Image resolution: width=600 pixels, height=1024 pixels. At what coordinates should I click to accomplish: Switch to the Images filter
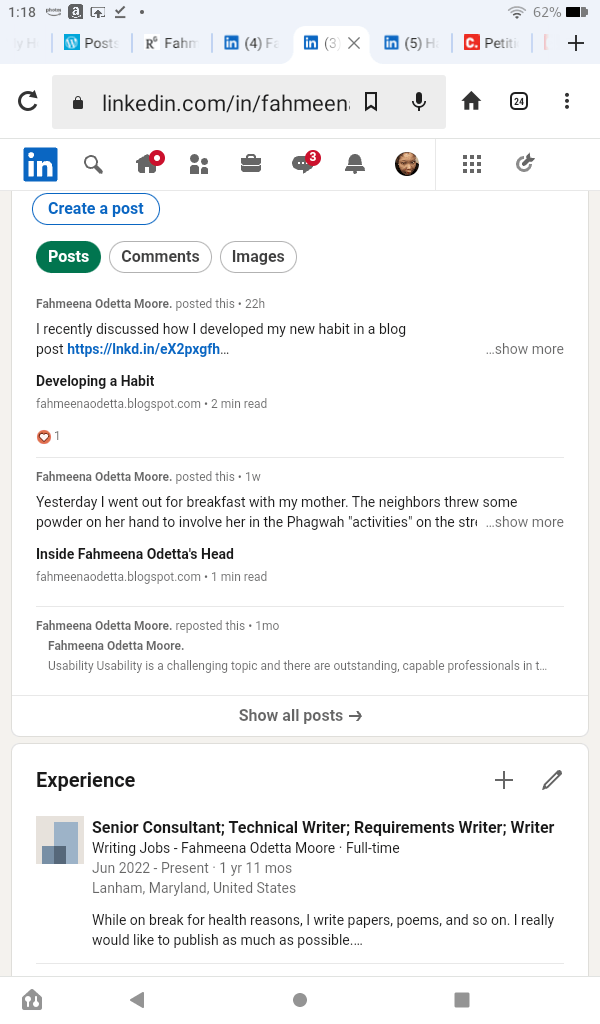coord(258,257)
